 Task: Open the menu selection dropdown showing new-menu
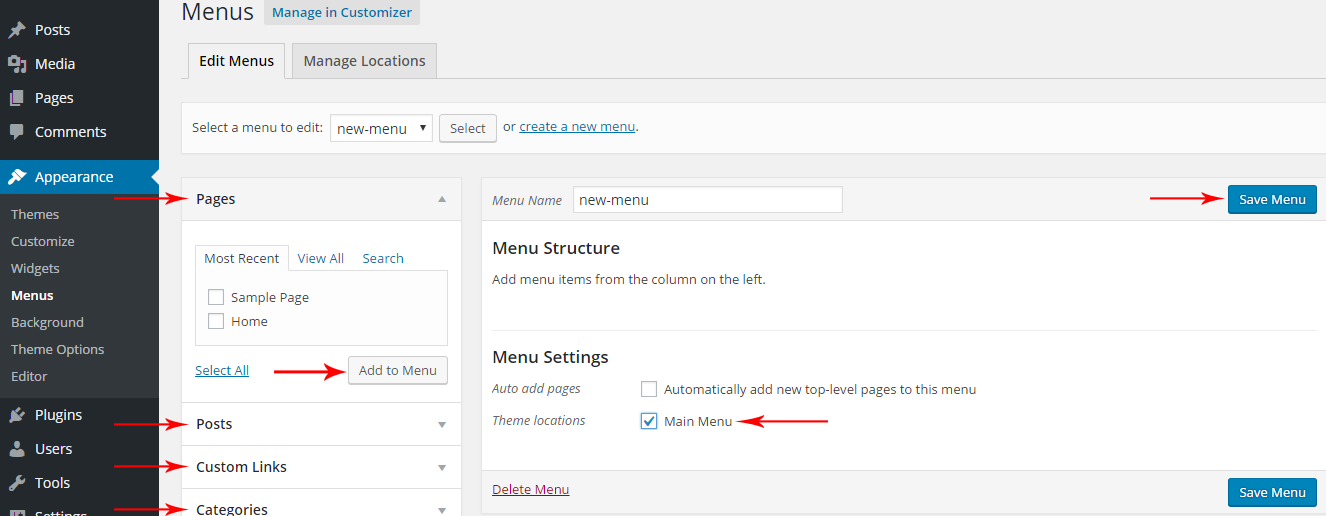pos(381,128)
